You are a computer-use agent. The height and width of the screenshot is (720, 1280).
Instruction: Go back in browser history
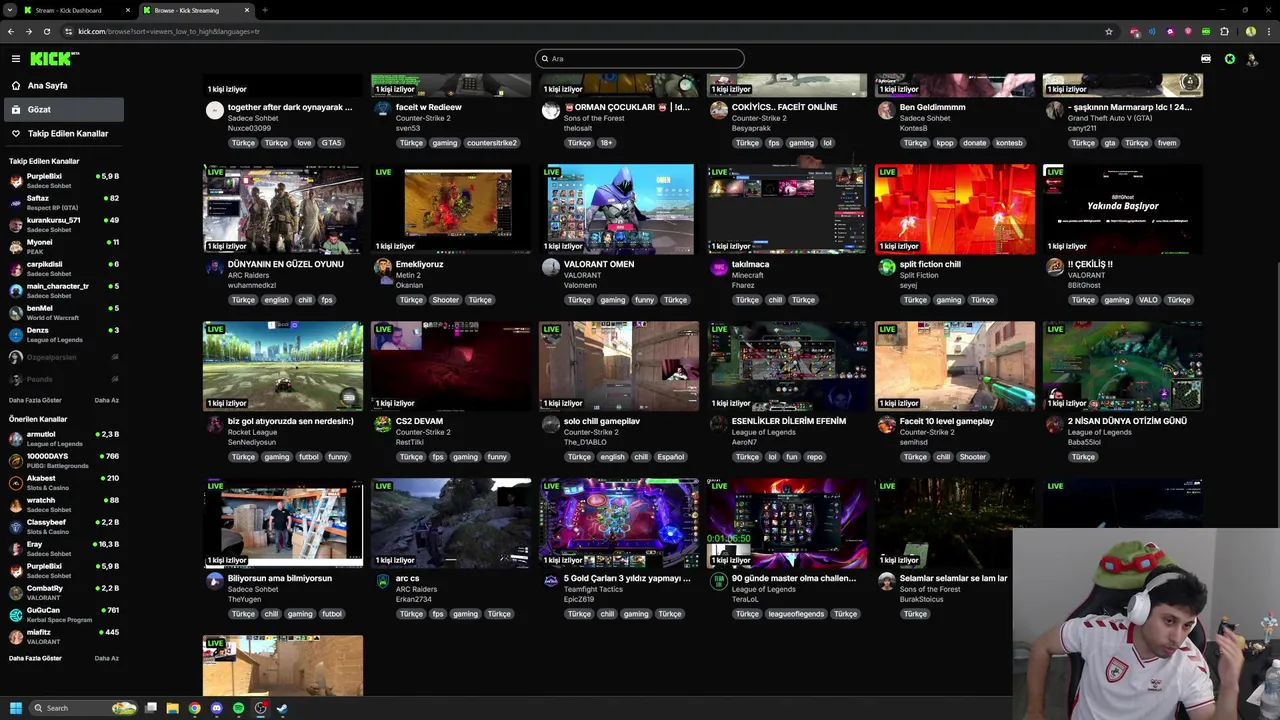pos(11,31)
